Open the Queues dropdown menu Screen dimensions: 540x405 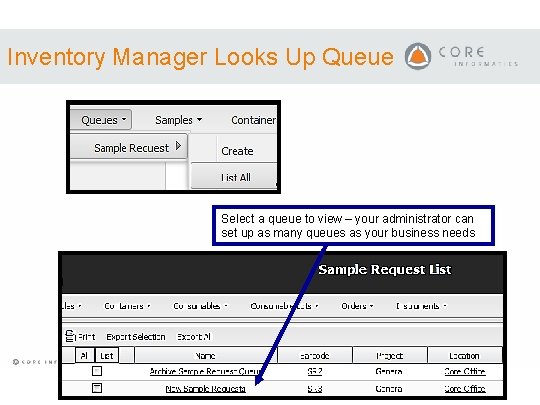click(x=101, y=120)
